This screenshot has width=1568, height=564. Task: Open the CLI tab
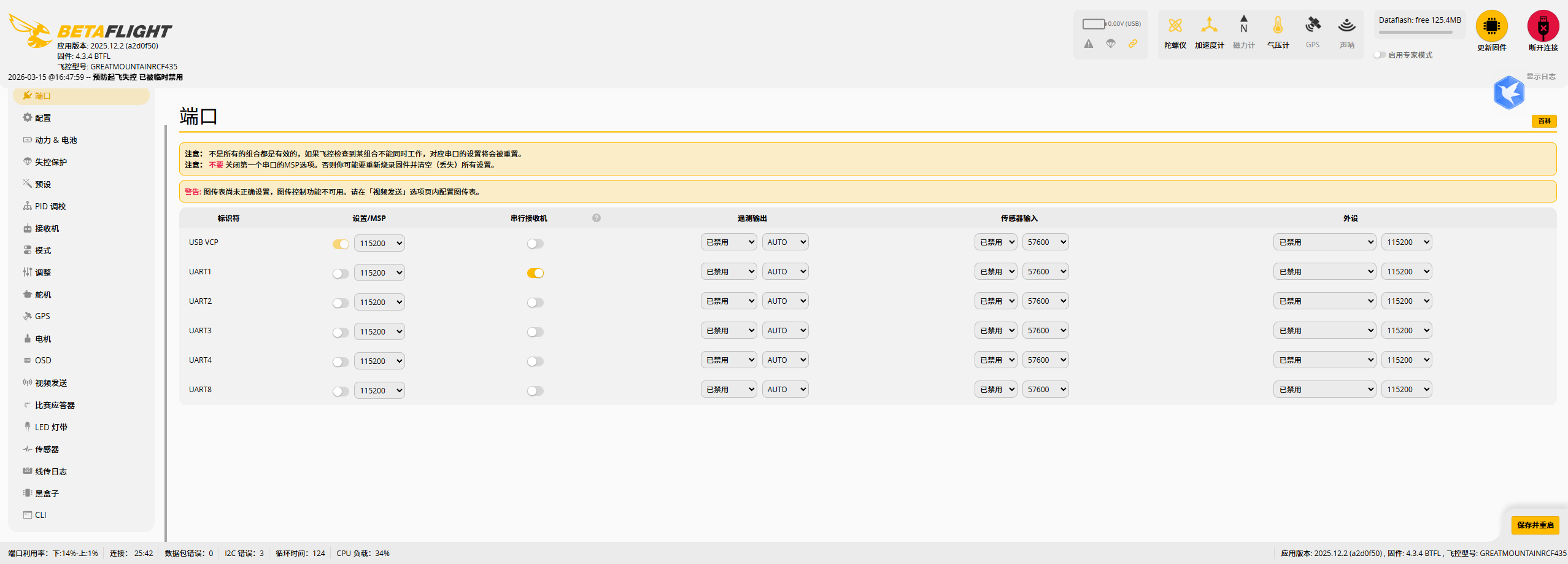(x=81, y=515)
